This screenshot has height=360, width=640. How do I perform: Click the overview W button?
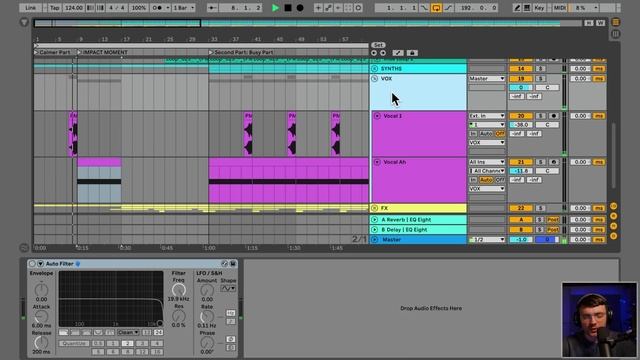[x=600, y=23]
